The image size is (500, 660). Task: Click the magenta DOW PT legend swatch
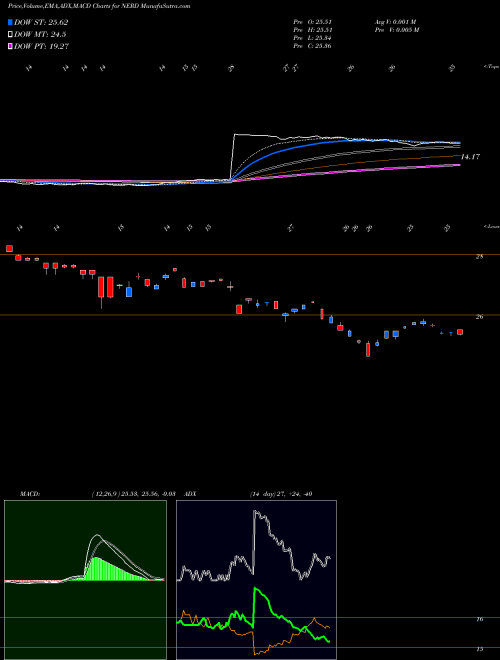click(x=11, y=47)
